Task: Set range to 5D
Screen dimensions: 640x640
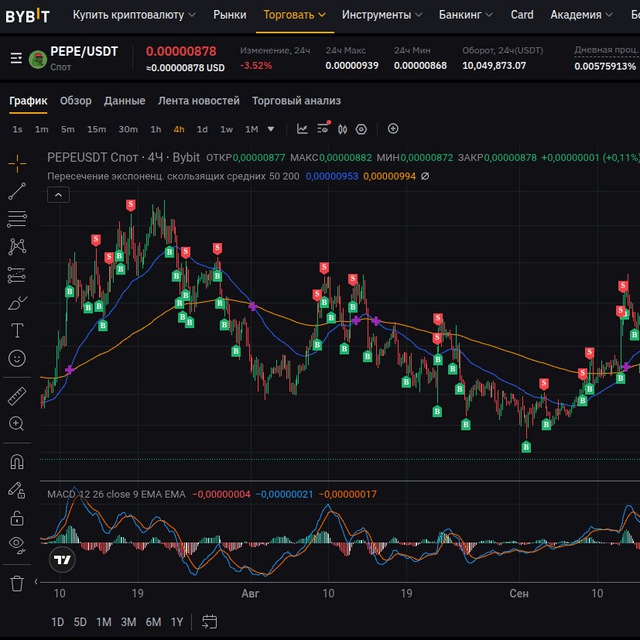Action: click(80, 622)
